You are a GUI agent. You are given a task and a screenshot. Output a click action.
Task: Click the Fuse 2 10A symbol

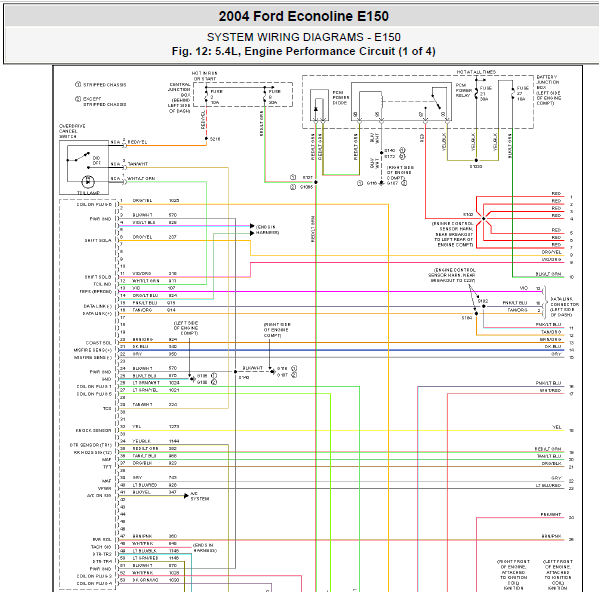(206, 97)
